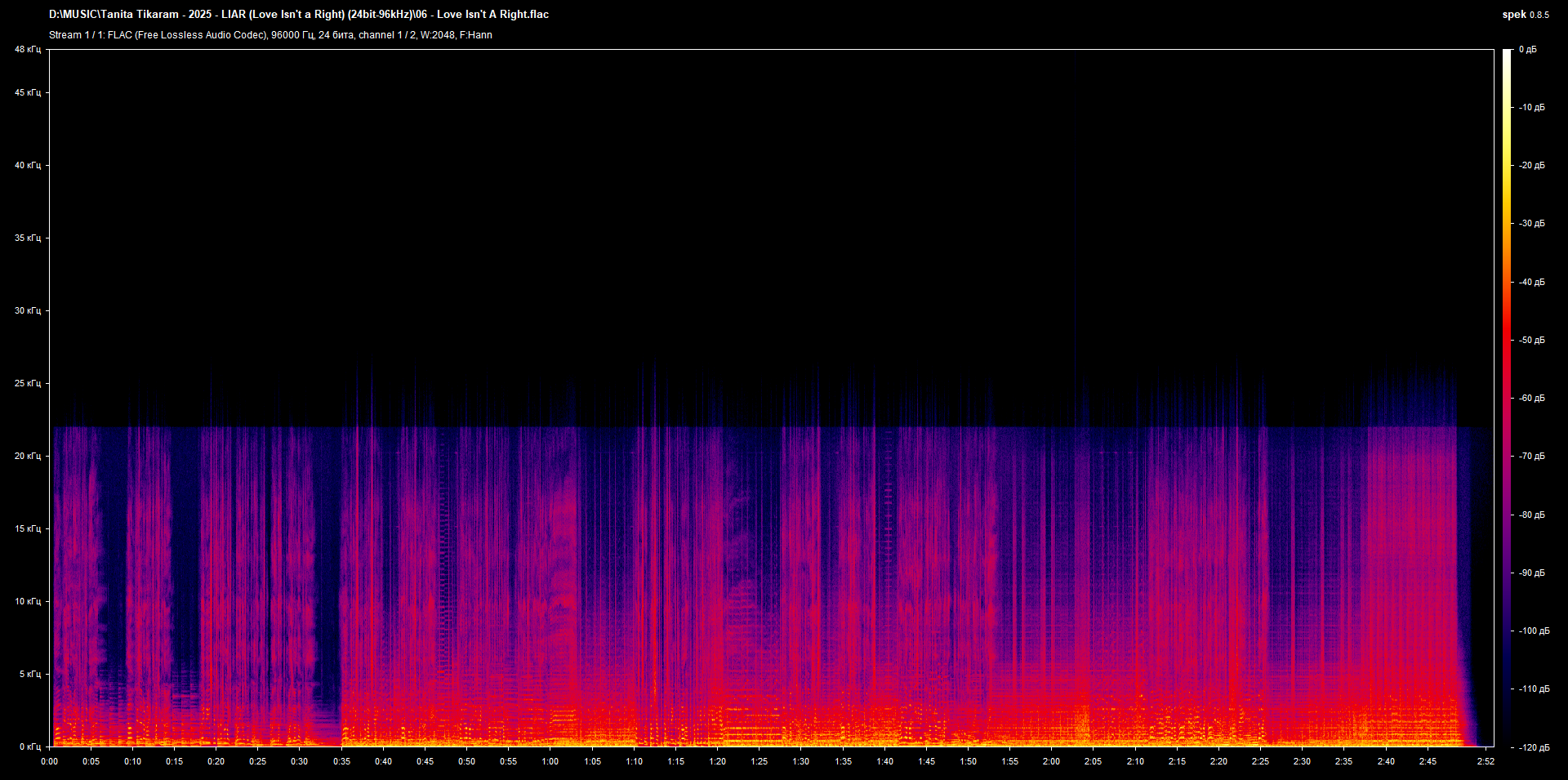Image resolution: width=1568 pixels, height=780 pixels.
Task: Click the tall vertical spike in spectrogram
Action: click(1076, 245)
